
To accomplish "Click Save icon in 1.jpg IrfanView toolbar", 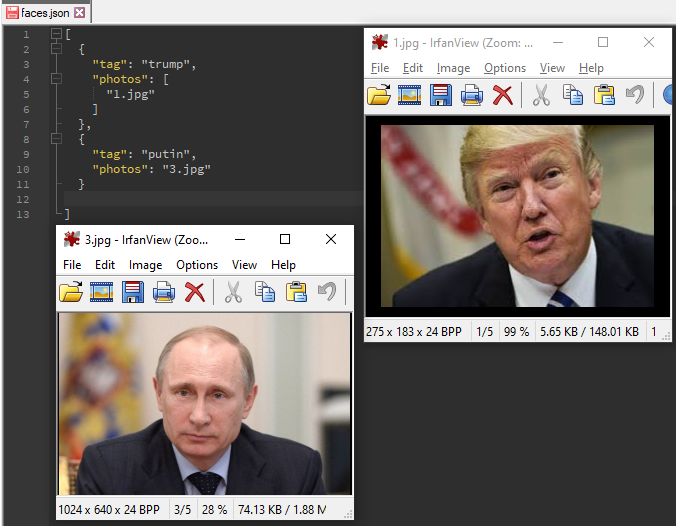I will click(x=441, y=95).
